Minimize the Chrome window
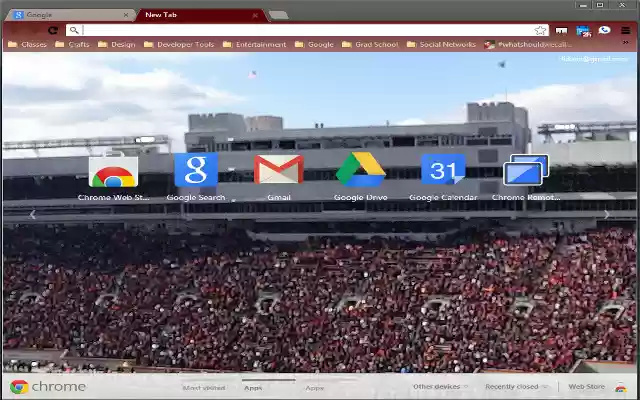 click(x=583, y=5)
